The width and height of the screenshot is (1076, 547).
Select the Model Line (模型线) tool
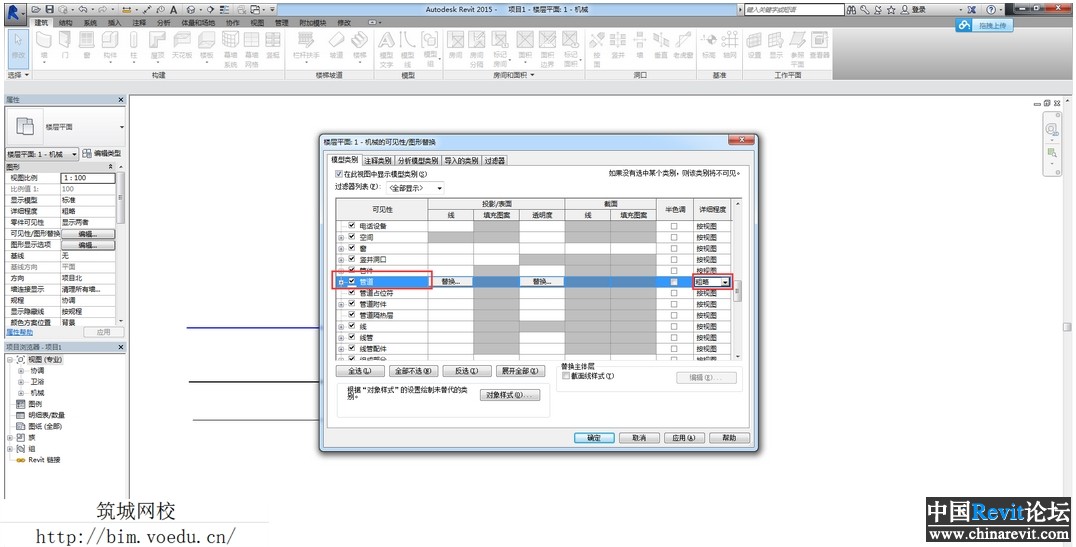pos(408,49)
